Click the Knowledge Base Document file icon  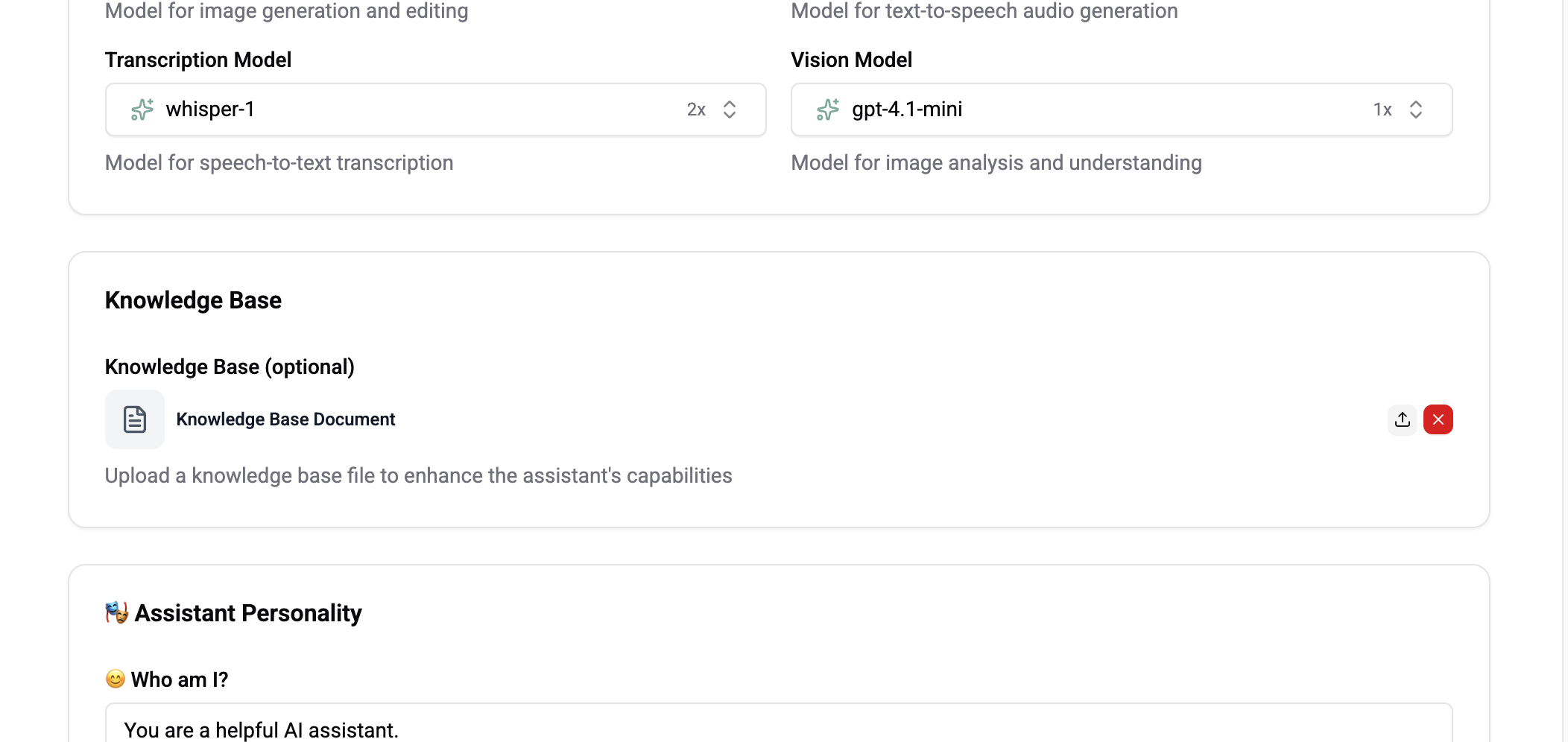click(x=135, y=419)
